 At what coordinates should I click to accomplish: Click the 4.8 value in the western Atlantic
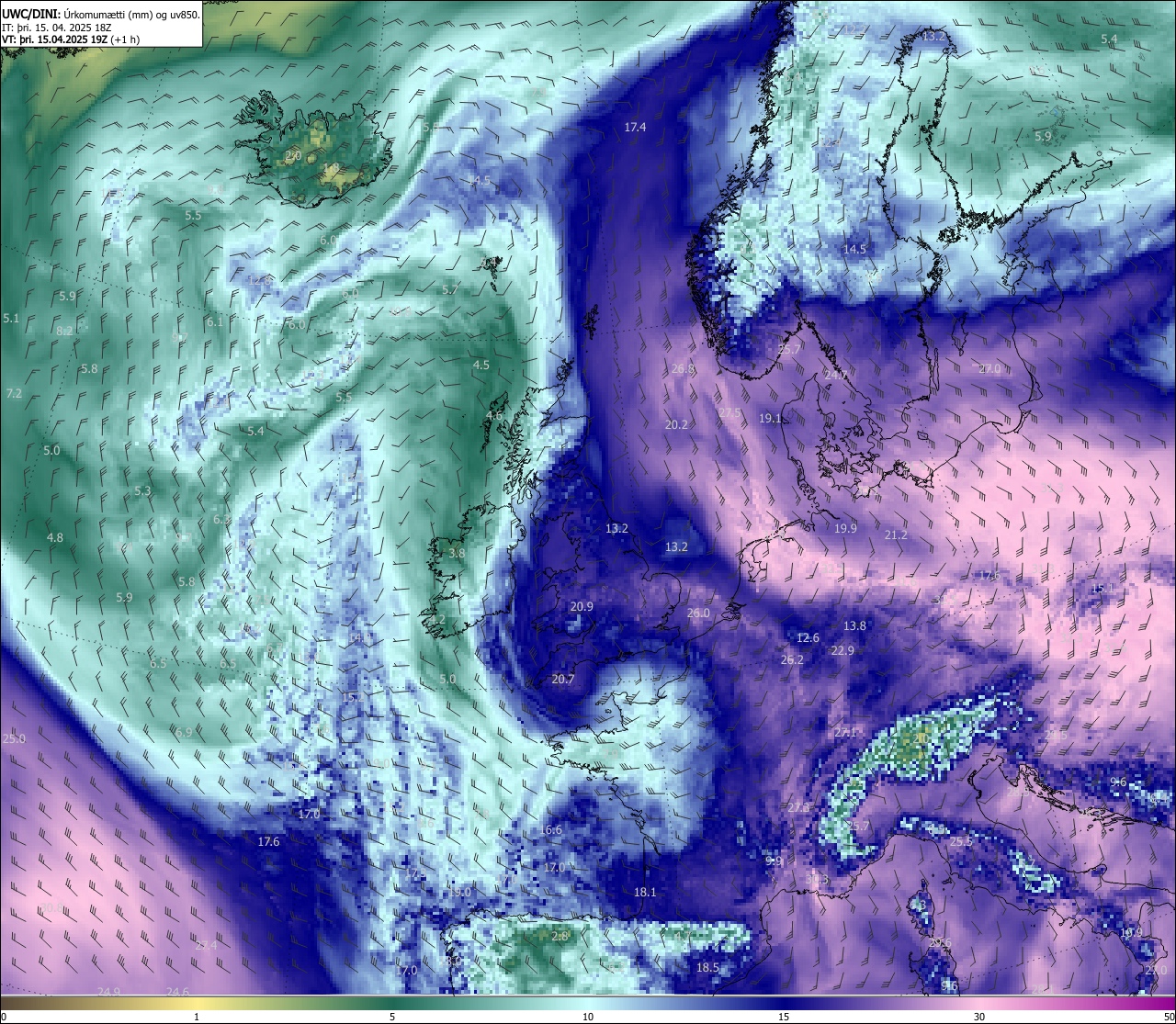[55, 537]
